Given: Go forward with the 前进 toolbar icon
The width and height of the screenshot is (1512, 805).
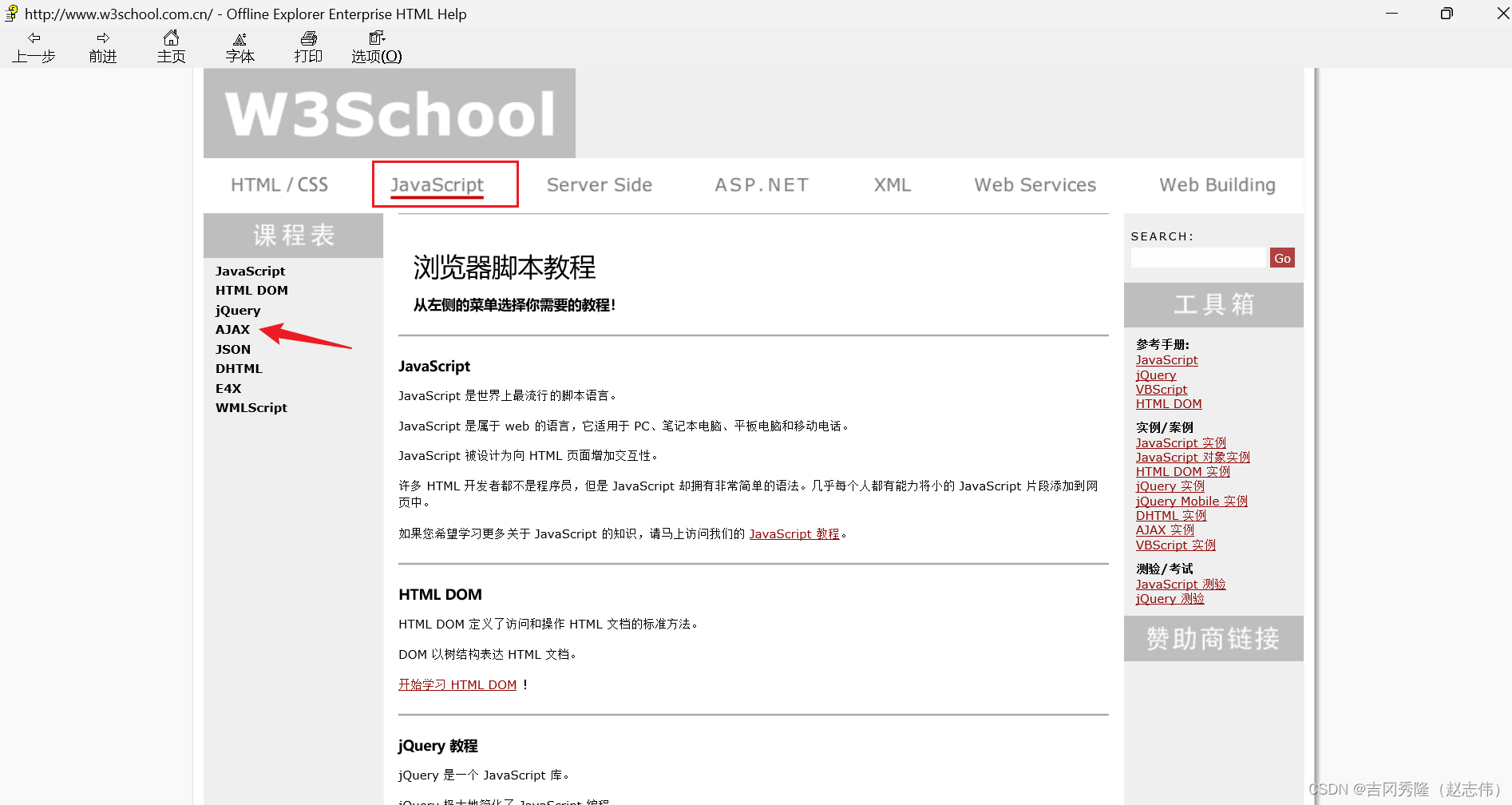Looking at the screenshot, I should click(103, 47).
